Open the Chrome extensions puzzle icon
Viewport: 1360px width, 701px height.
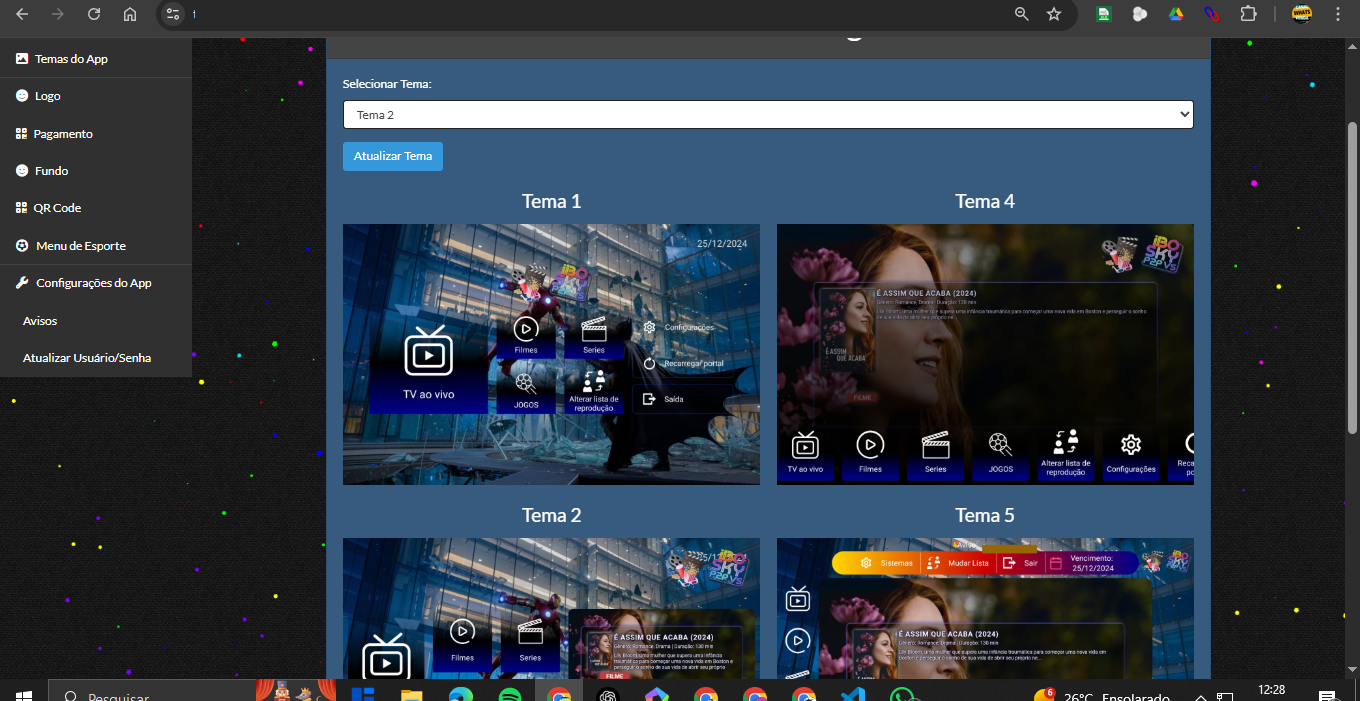(1248, 14)
